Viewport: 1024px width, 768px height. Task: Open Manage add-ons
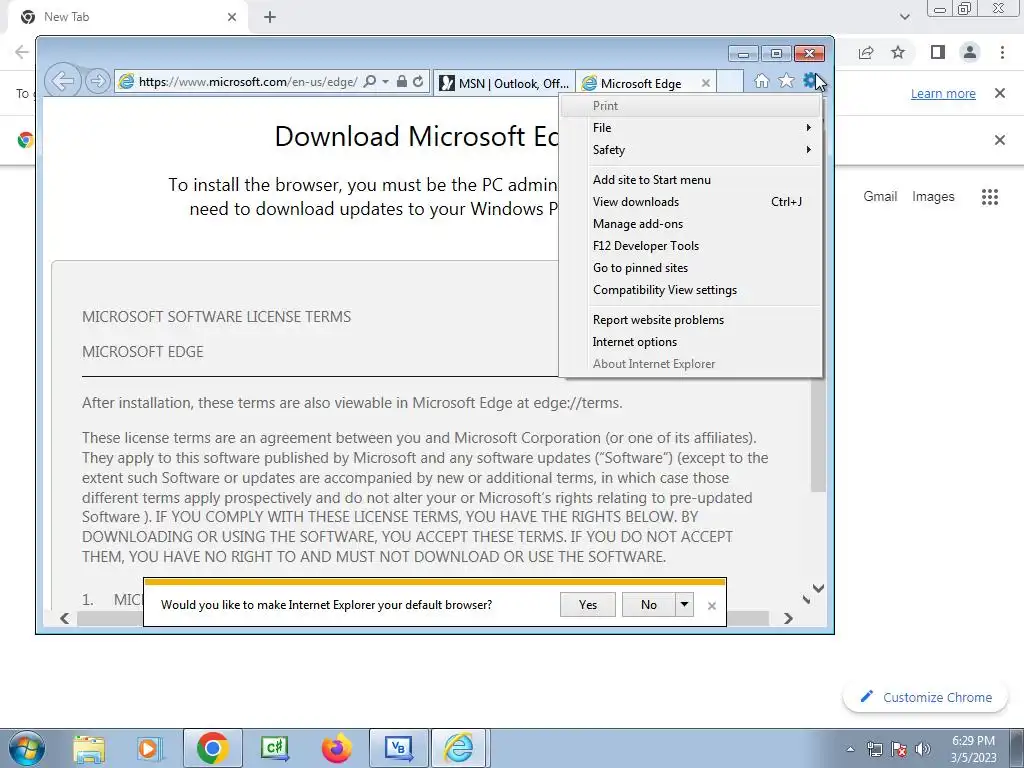click(x=690, y=224)
